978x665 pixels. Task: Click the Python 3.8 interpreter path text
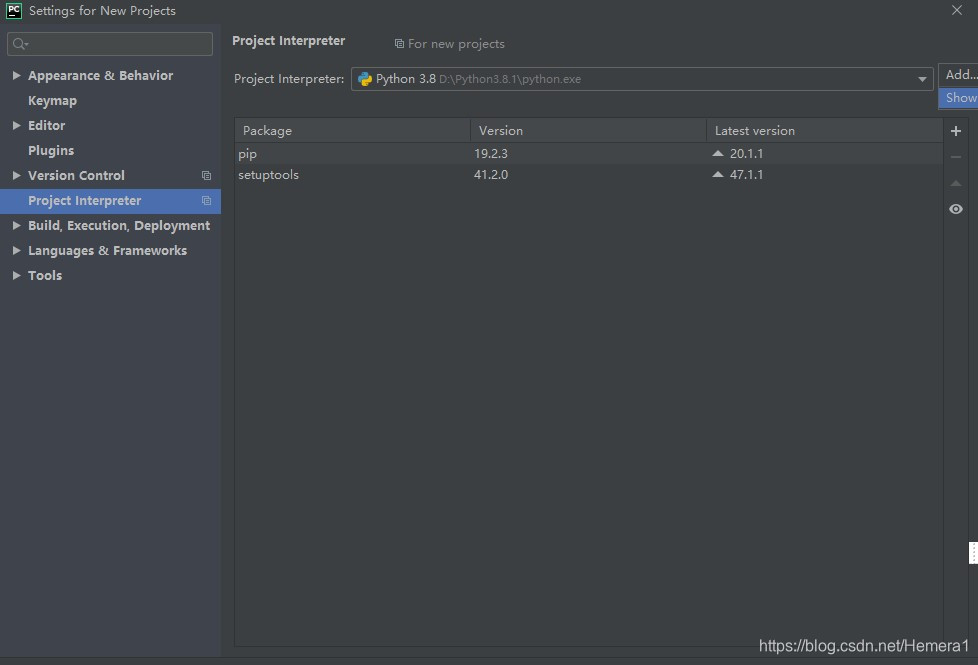coord(510,79)
